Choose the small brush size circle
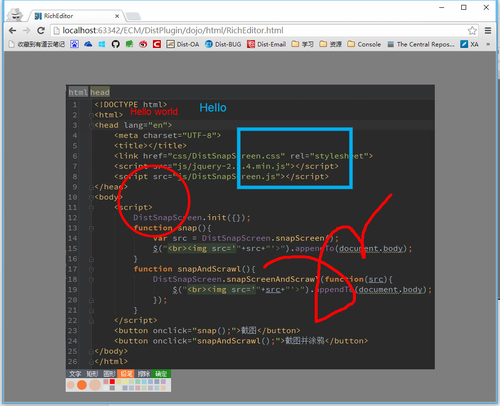Screen dimensions: 500x406 71,385
